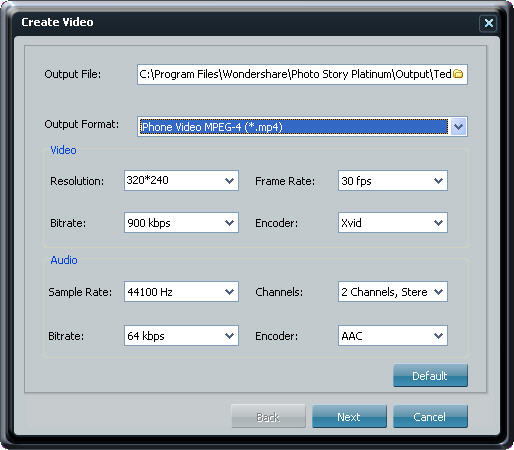Open the audio Encoder dropdown showing AAC
This screenshot has width=514, height=450.
click(392, 335)
